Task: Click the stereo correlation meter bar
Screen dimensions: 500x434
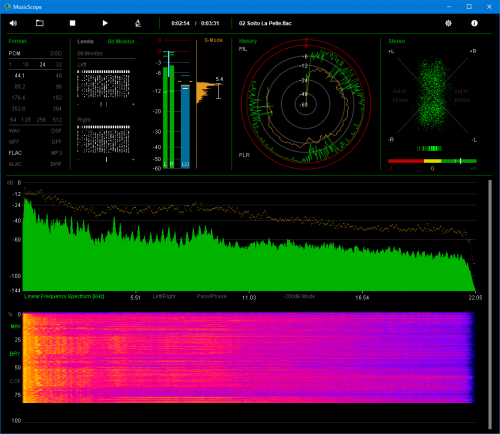Action: 432,161
